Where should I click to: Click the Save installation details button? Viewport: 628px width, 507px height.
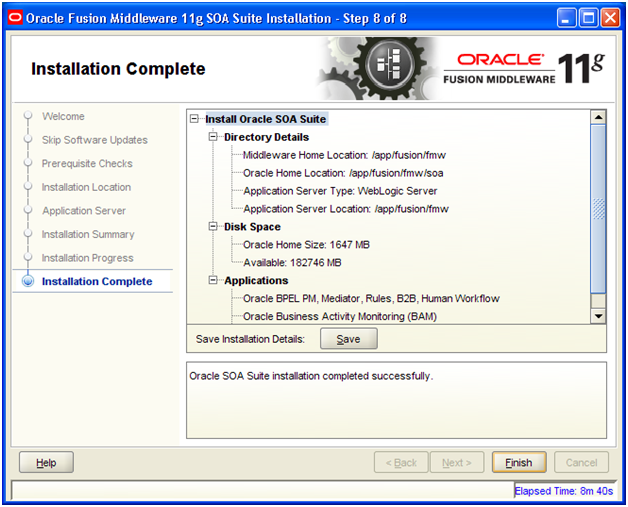348,339
